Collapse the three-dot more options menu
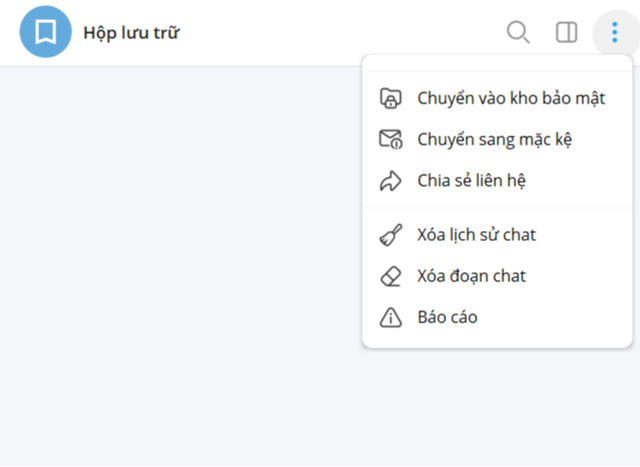The height and width of the screenshot is (467, 640). pyautogui.click(x=615, y=32)
